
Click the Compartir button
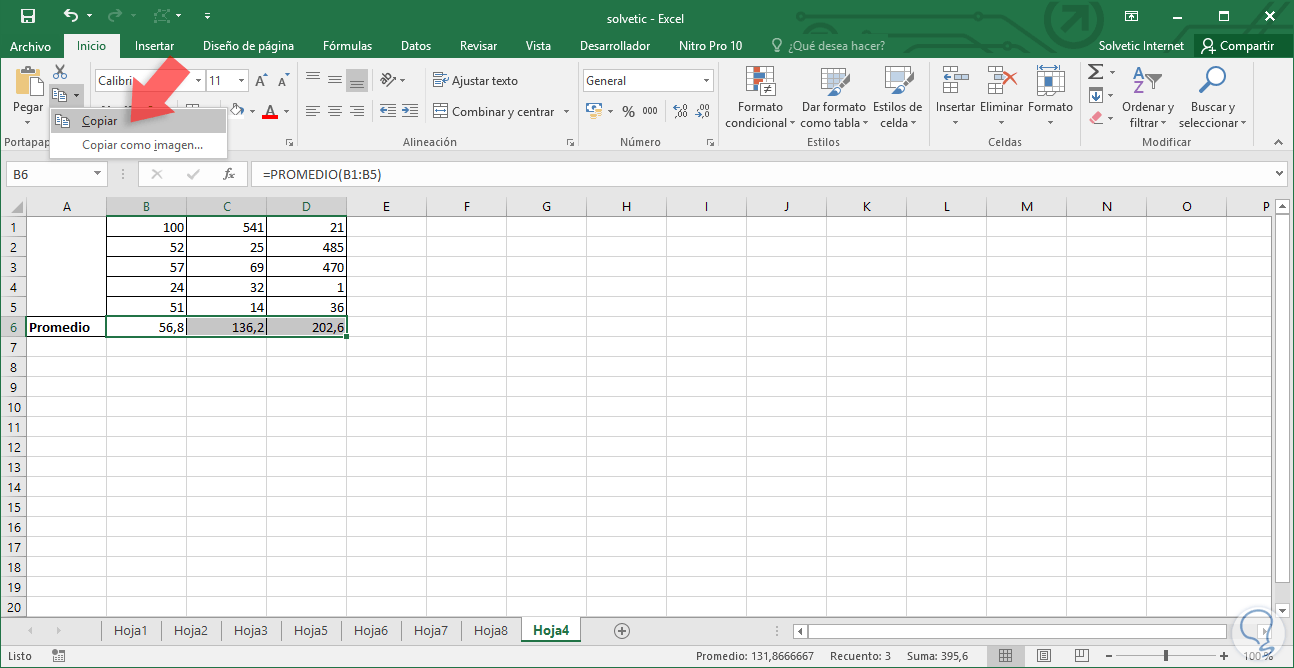click(x=1238, y=46)
